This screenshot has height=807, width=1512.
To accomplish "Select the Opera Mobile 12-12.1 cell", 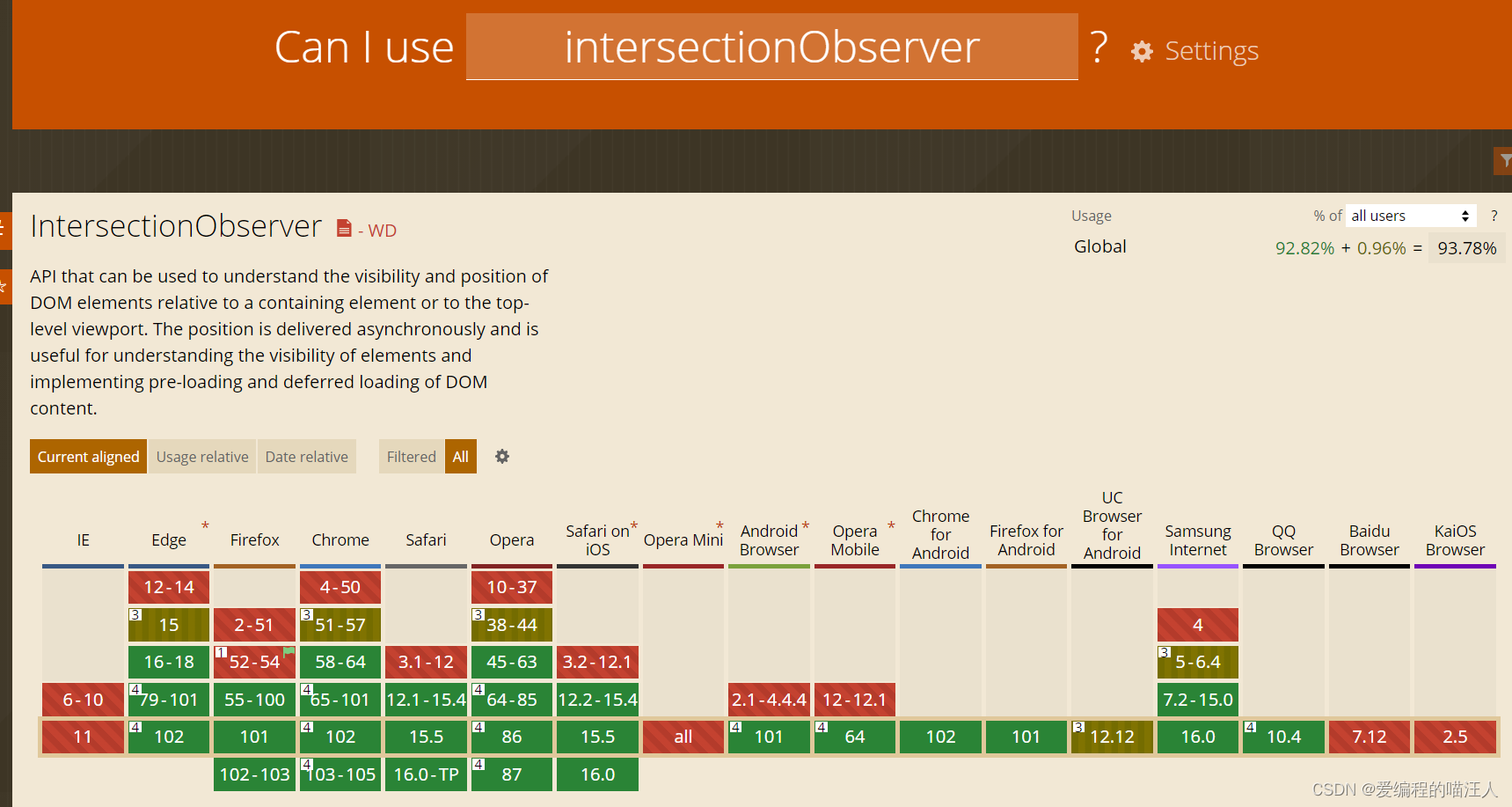I will pyautogui.click(x=855, y=700).
